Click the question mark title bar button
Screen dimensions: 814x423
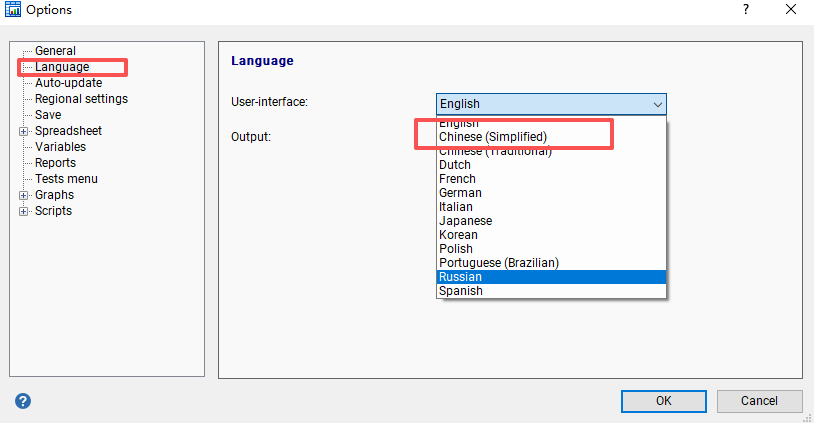[745, 9]
